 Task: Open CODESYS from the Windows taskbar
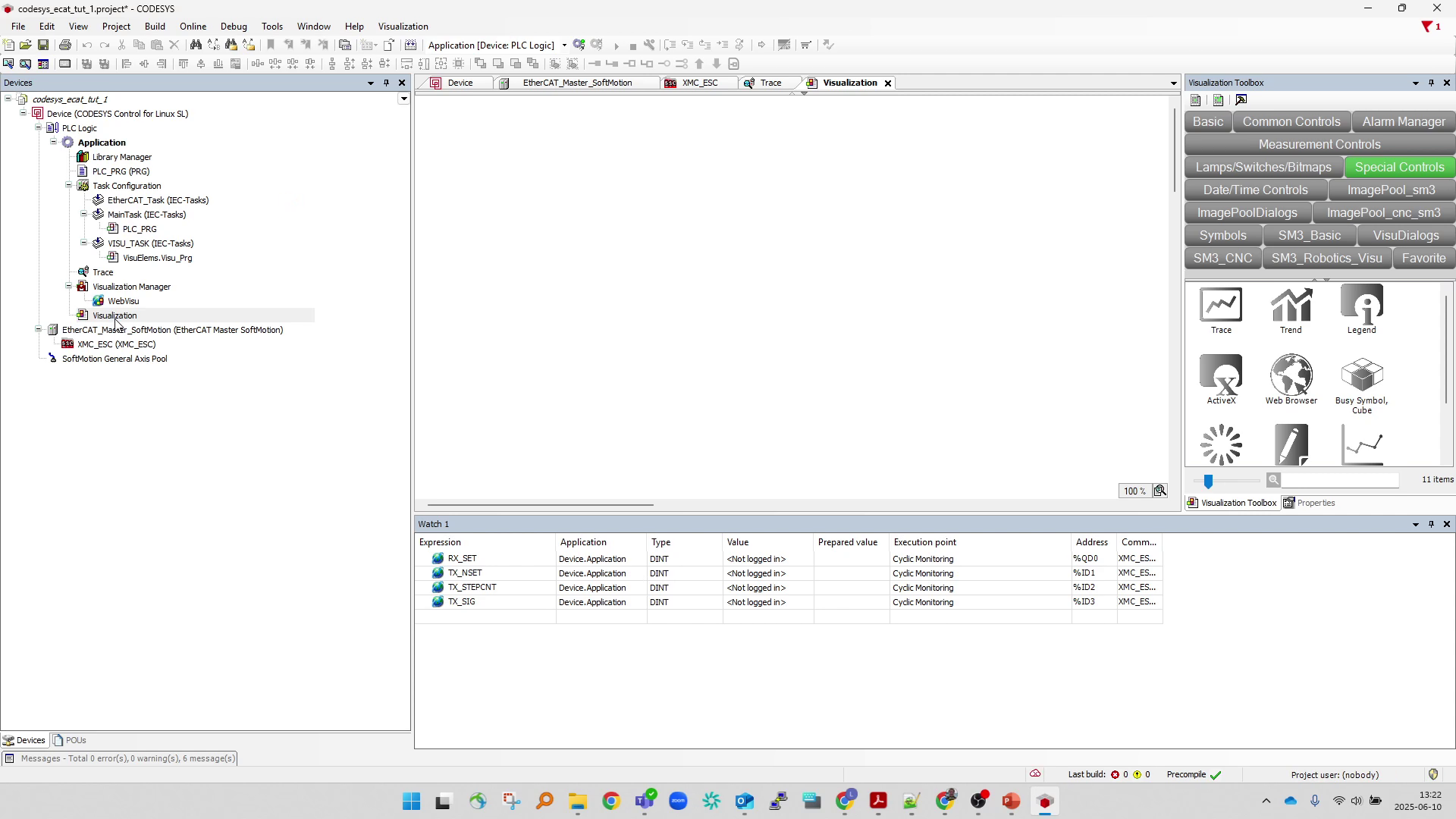1045,801
